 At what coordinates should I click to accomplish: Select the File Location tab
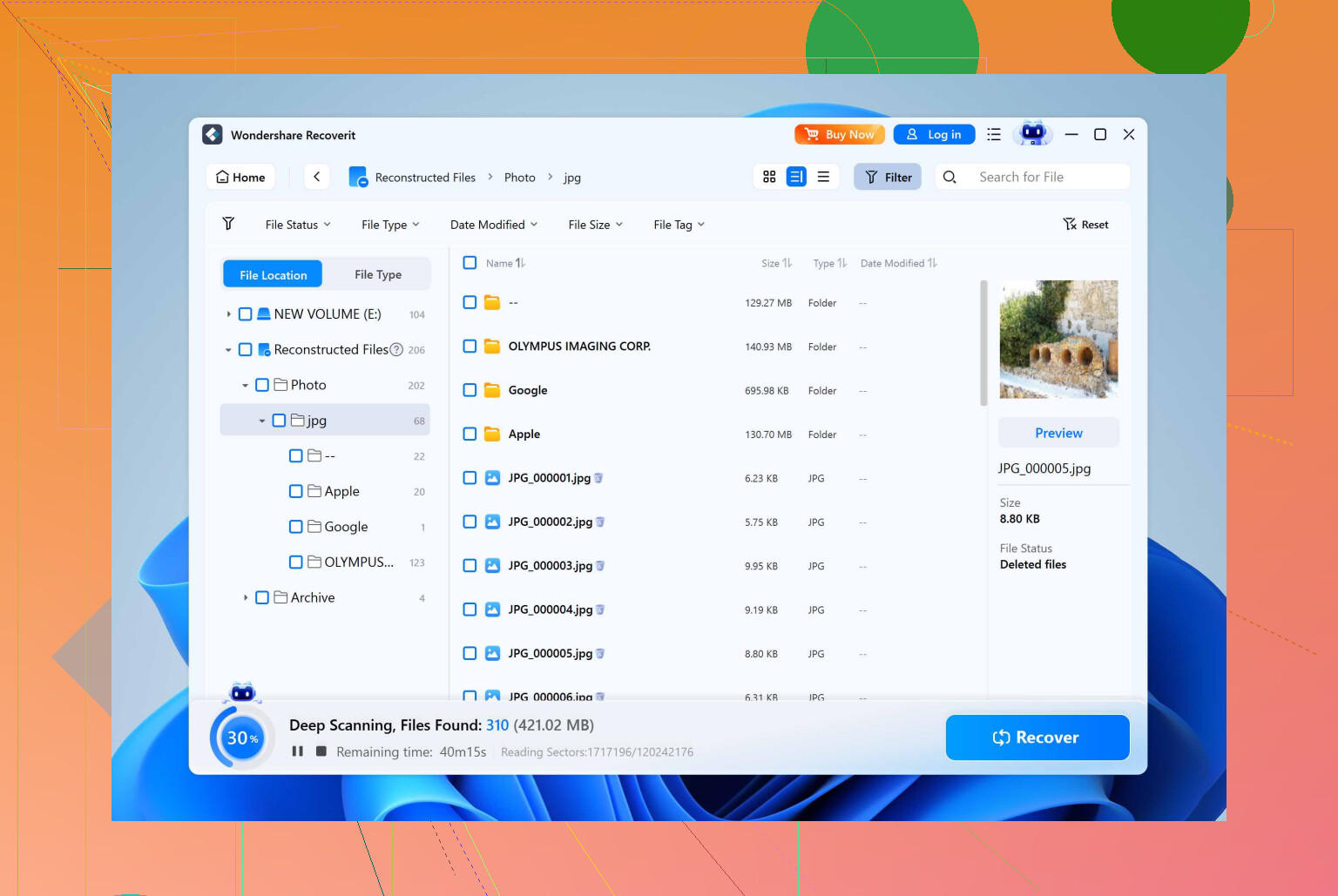coord(273,274)
